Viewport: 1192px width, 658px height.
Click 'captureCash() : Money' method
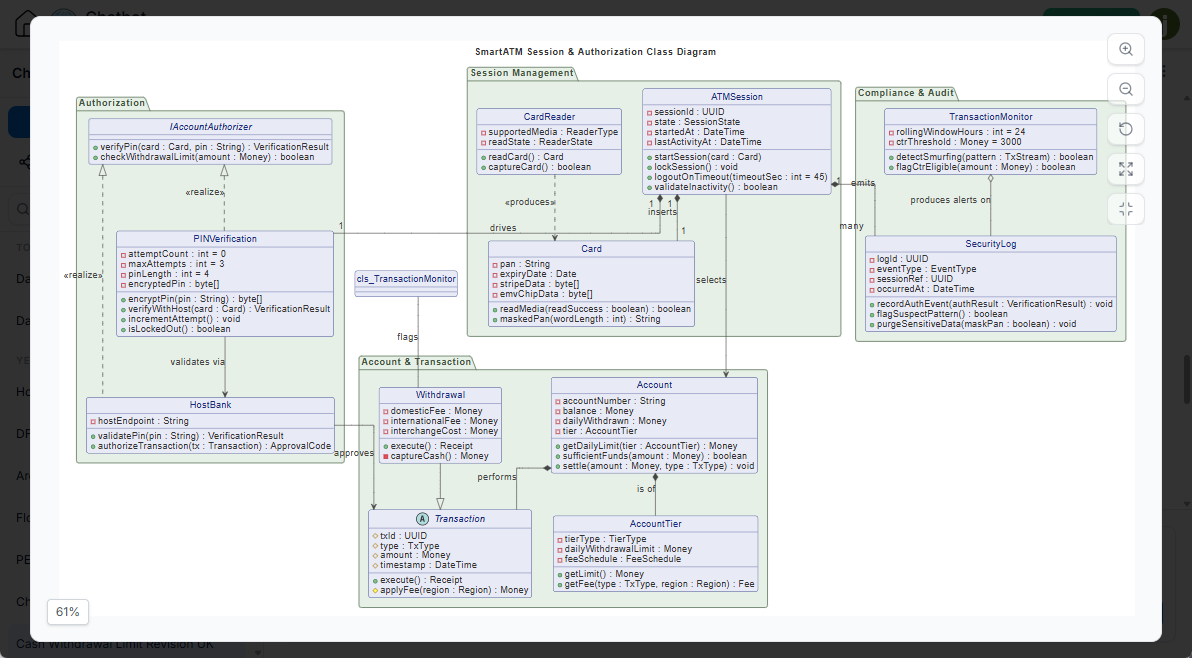click(x=439, y=456)
